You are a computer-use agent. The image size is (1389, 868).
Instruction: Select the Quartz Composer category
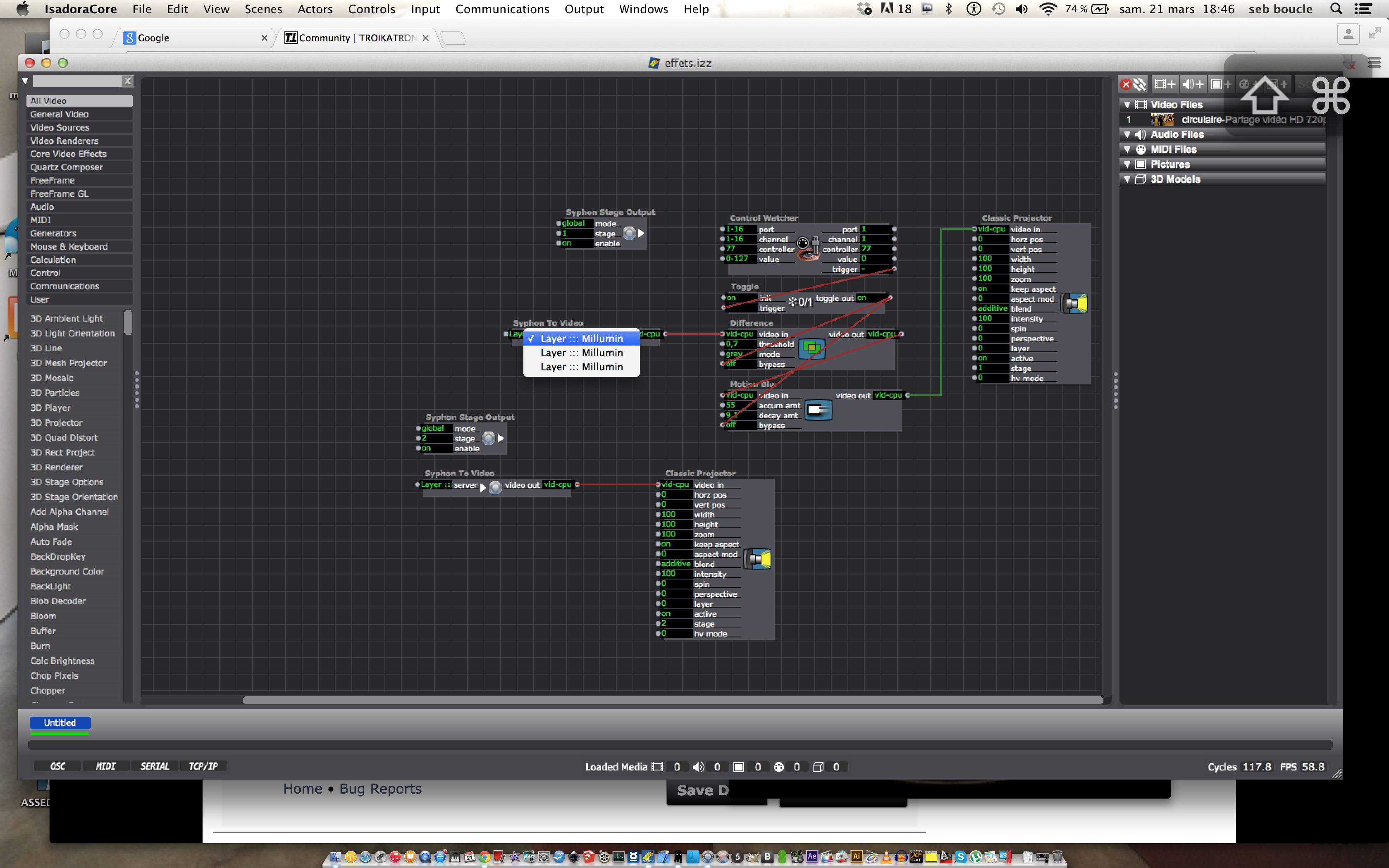click(80, 167)
